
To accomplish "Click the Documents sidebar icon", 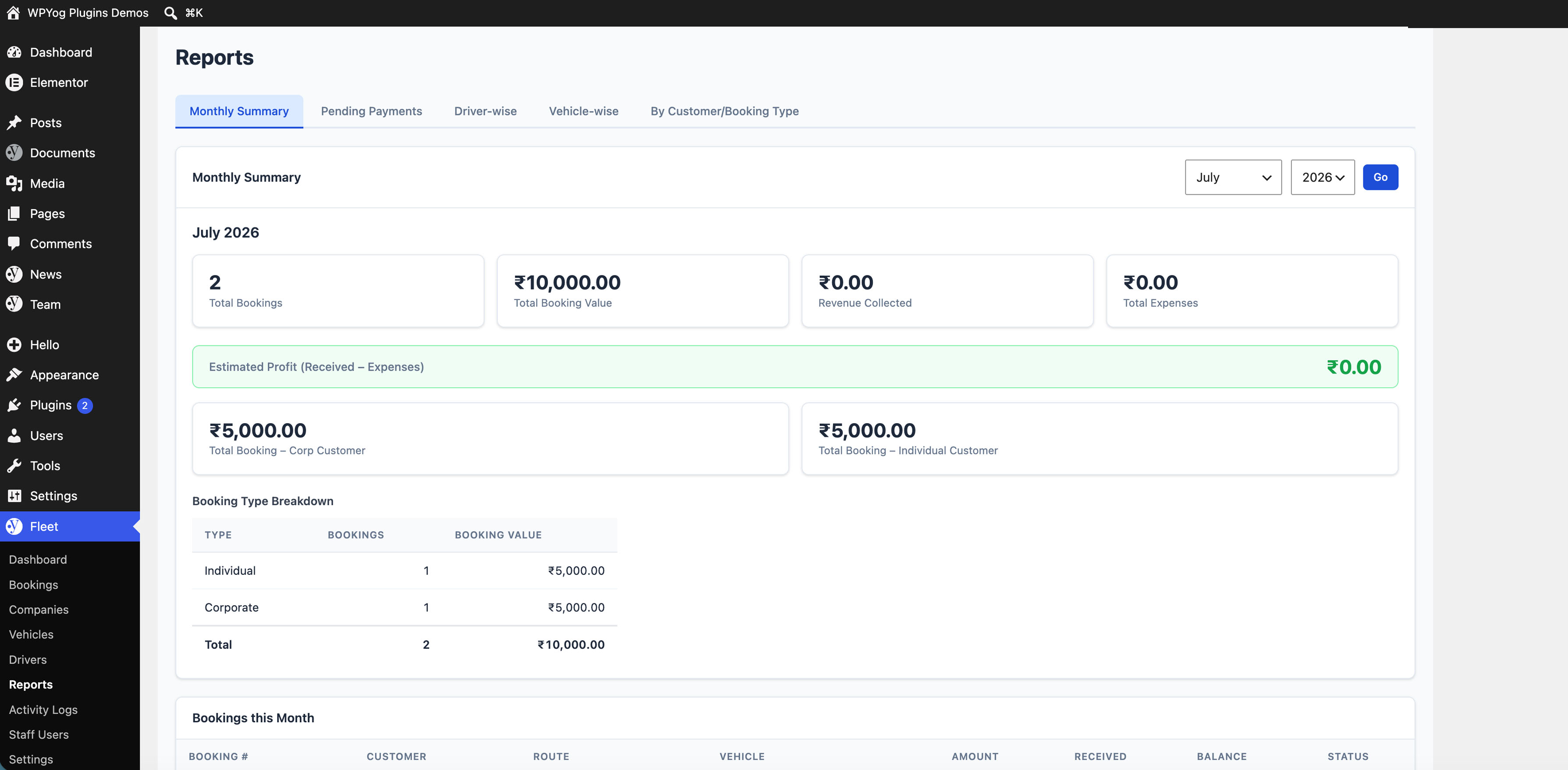I will click(x=14, y=153).
